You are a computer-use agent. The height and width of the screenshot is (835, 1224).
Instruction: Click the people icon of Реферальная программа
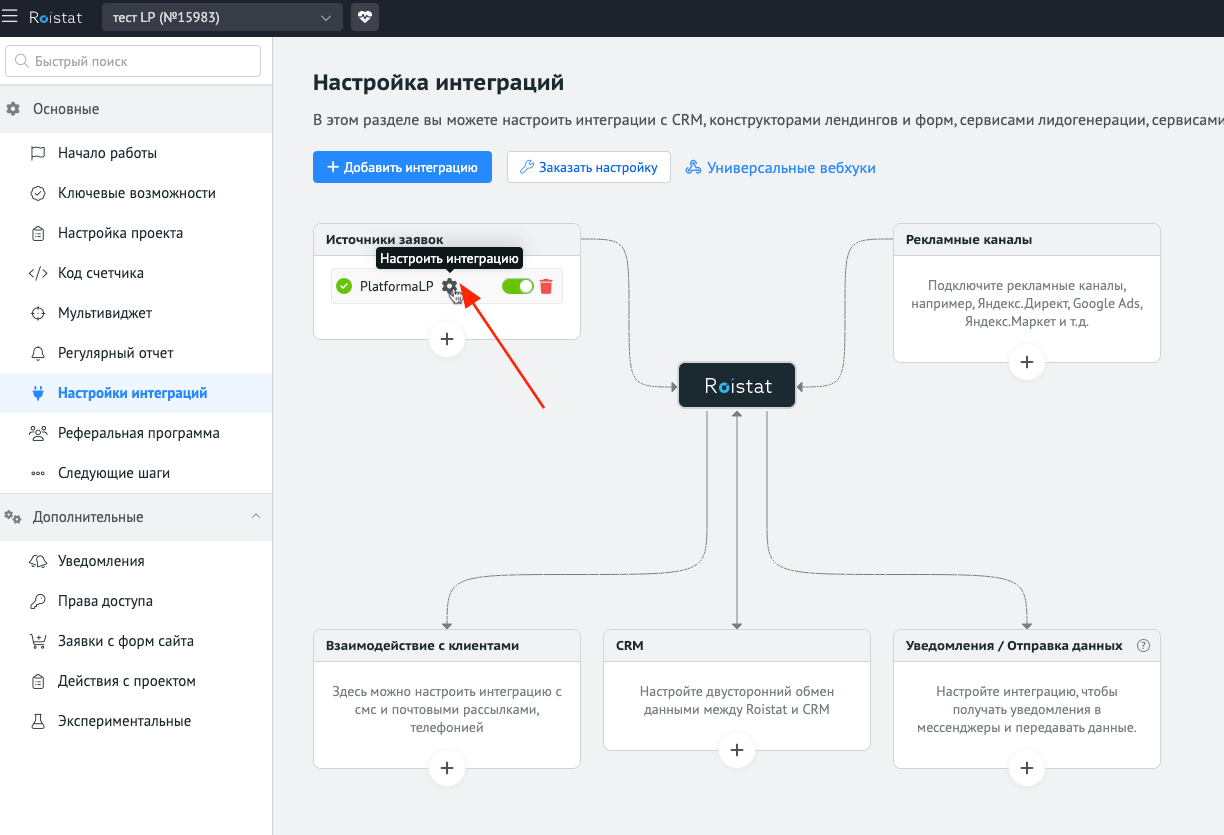coord(38,433)
